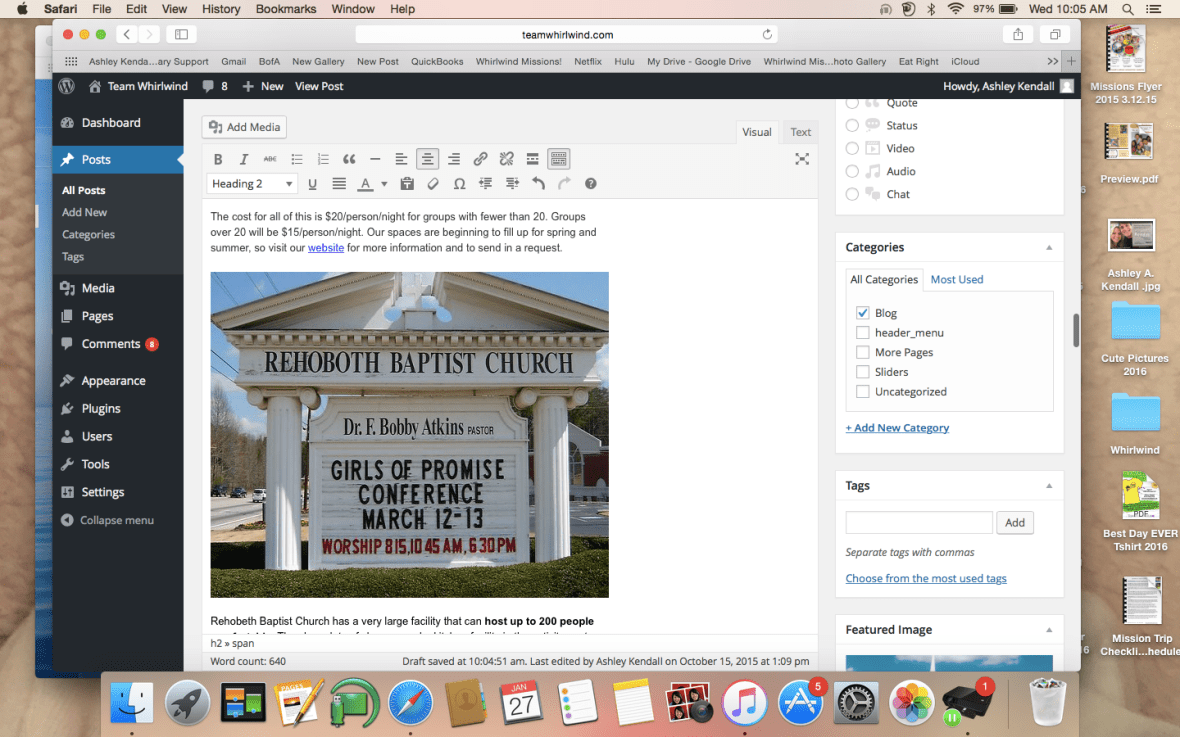Click Choose from the most used tags

tap(926, 578)
